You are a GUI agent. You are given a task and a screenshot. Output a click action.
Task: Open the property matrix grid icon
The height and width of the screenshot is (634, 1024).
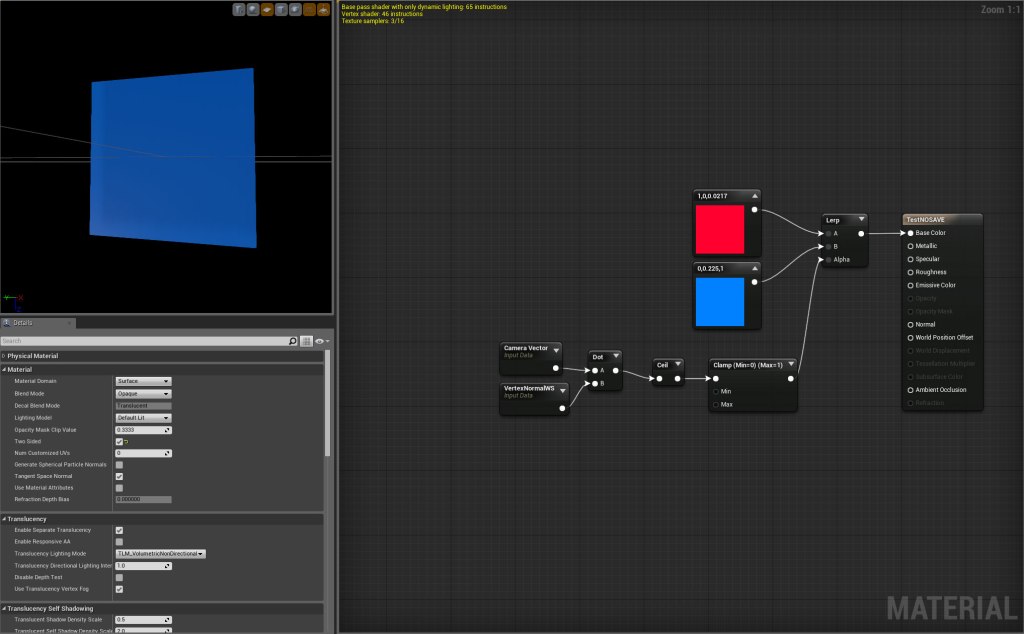tap(306, 341)
